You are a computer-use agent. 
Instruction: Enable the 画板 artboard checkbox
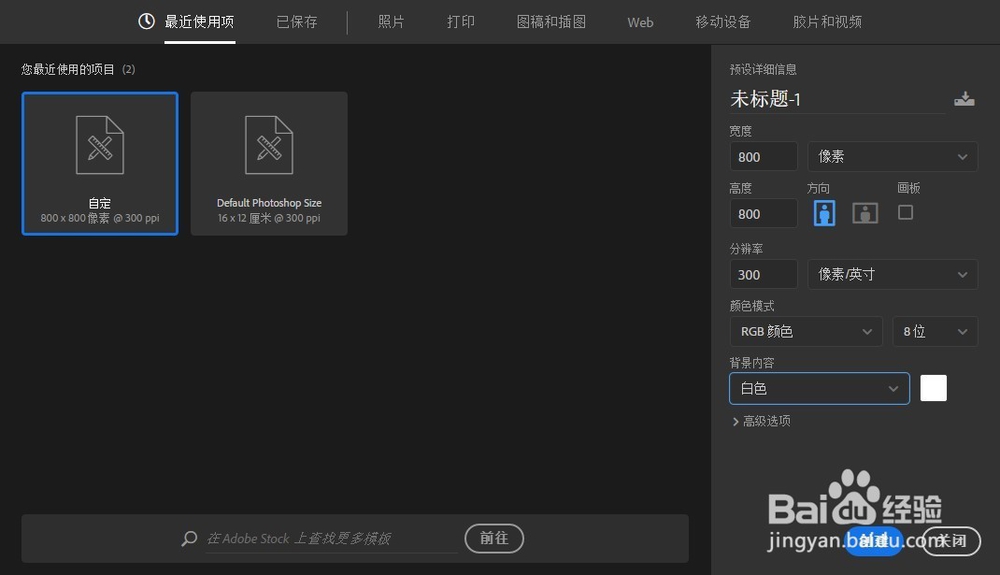point(905,212)
